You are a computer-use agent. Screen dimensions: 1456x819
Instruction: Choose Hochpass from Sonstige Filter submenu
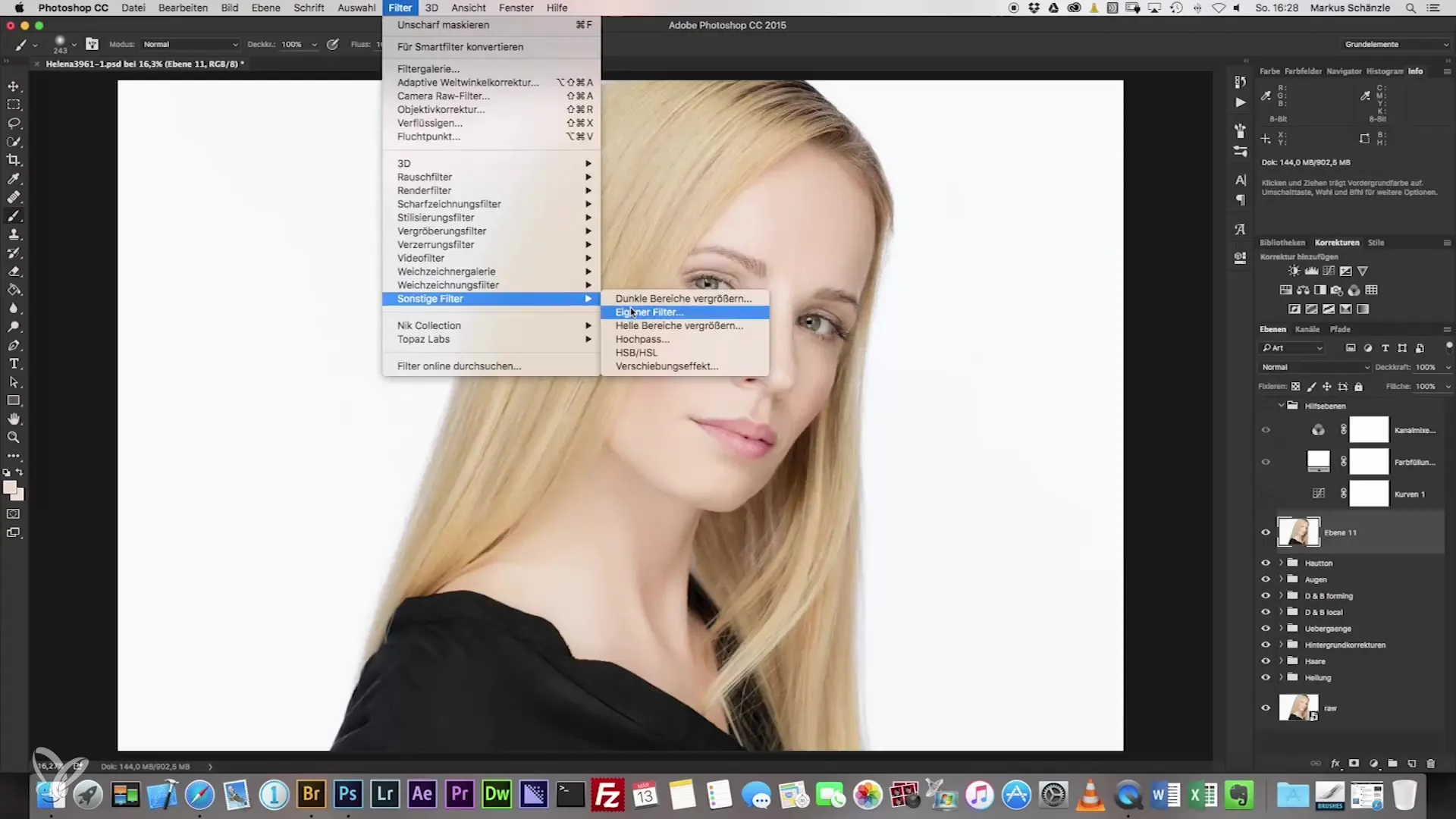[642, 339]
